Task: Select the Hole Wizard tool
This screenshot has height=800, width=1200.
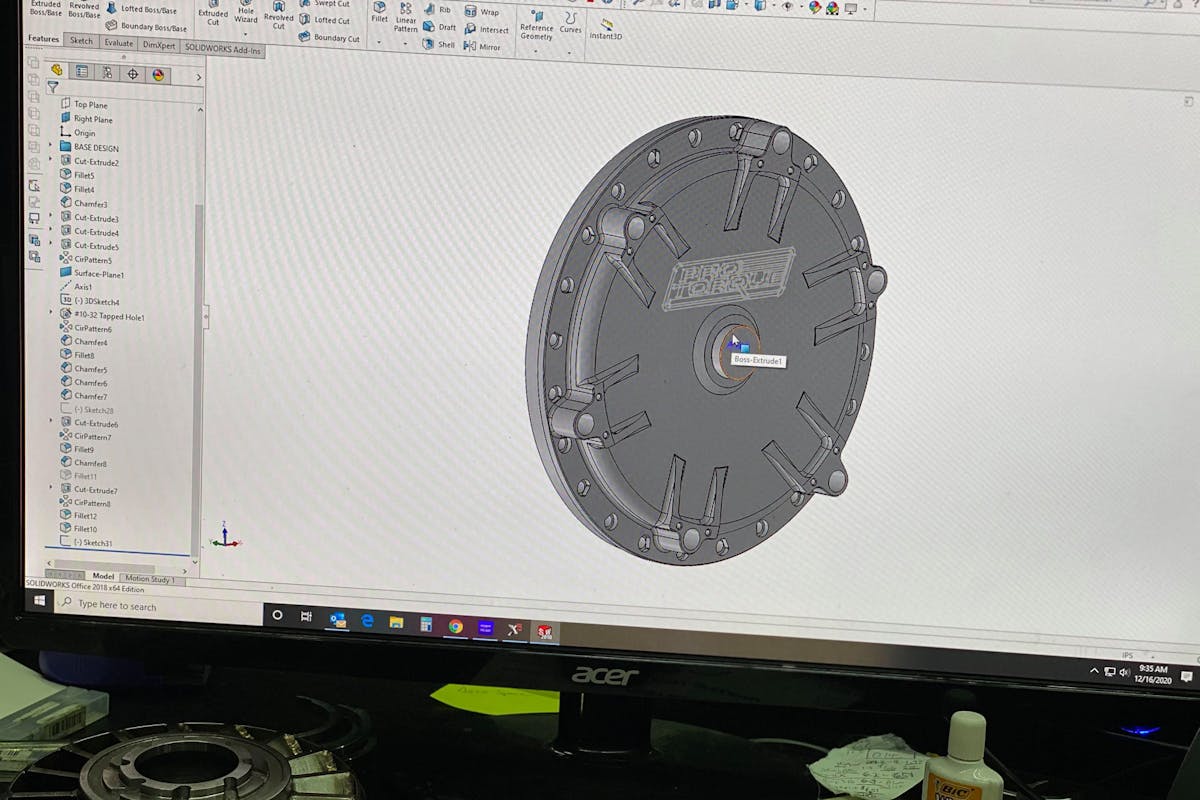Action: [x=246, y=13]
